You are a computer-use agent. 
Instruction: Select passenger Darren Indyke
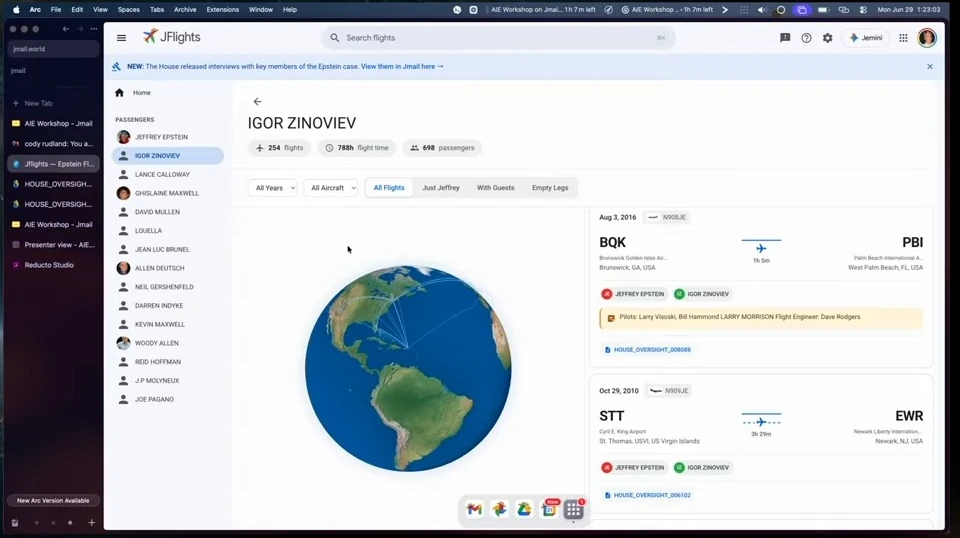[x=168, y=305]
